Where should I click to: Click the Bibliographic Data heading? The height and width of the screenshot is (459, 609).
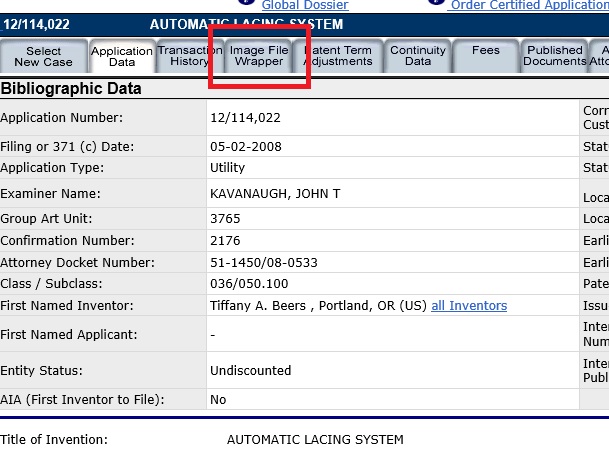[x=71, y=89]
